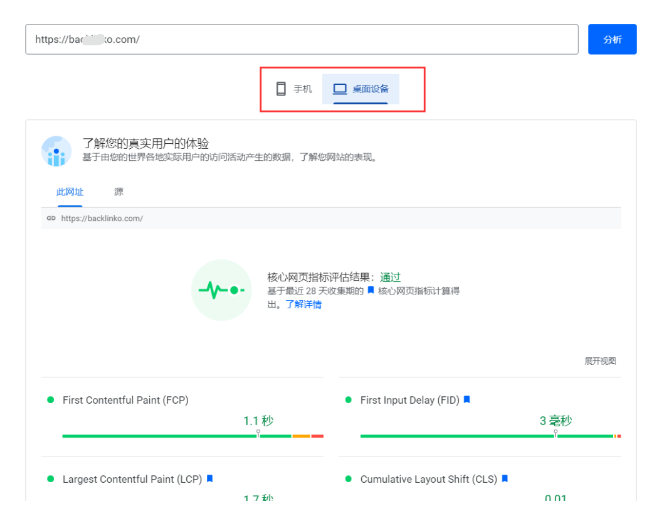Click the green 通过 assessment result
Screen dimensions: 645x526
tap(390, 277)
